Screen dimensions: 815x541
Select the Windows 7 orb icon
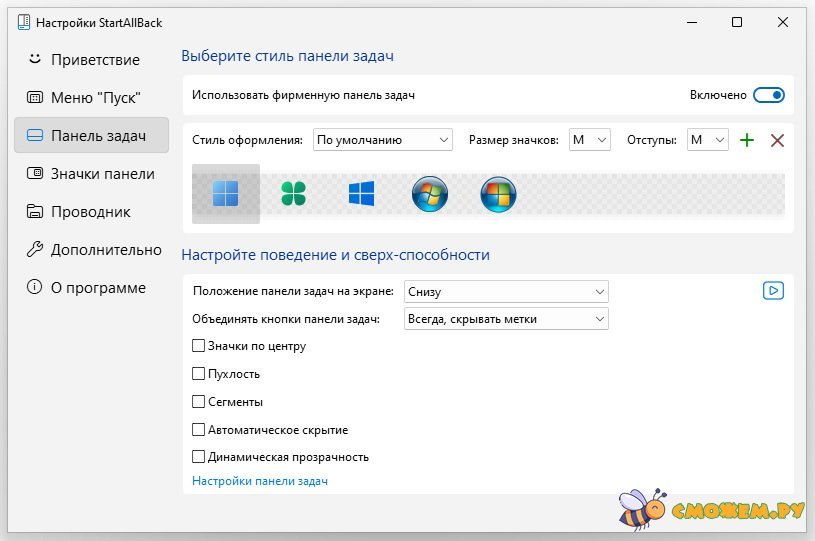429,194
